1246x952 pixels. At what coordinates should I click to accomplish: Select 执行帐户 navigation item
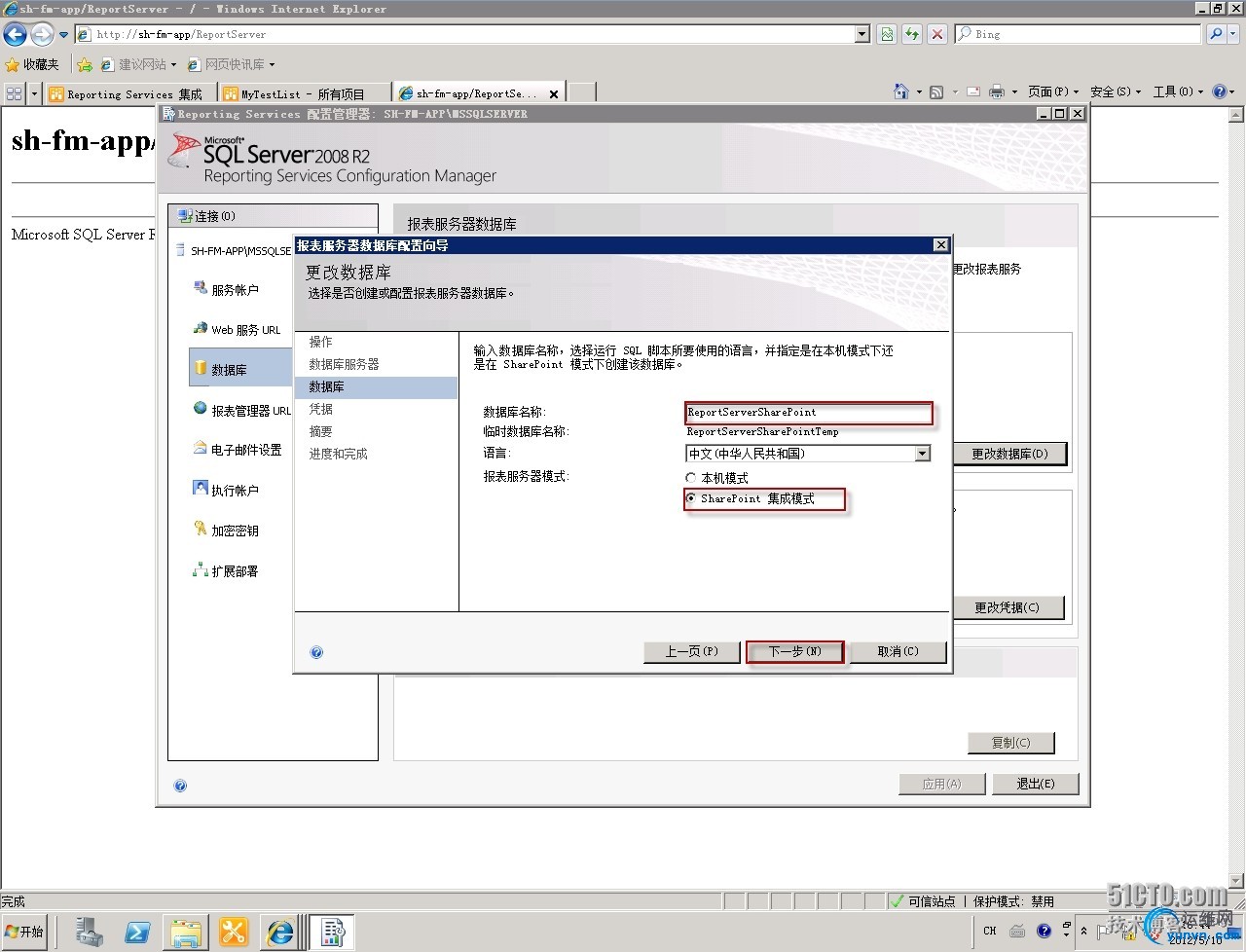pyautogui.click(x=235, y=491)
